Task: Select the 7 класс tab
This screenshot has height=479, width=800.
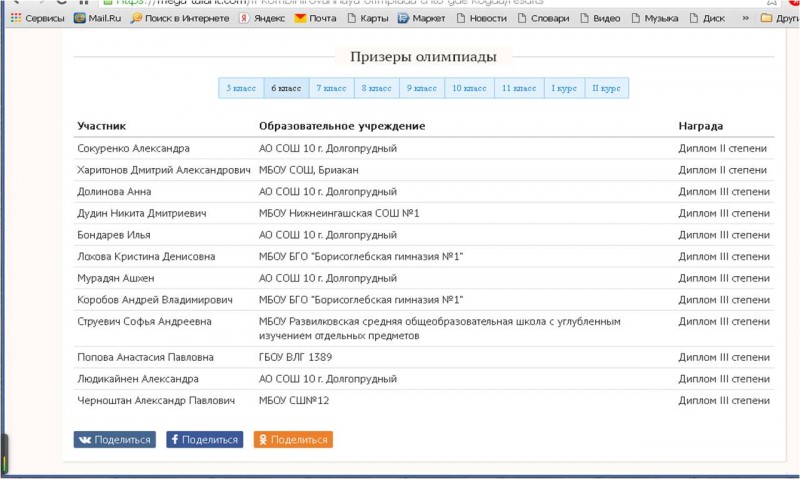Action: 331,88
